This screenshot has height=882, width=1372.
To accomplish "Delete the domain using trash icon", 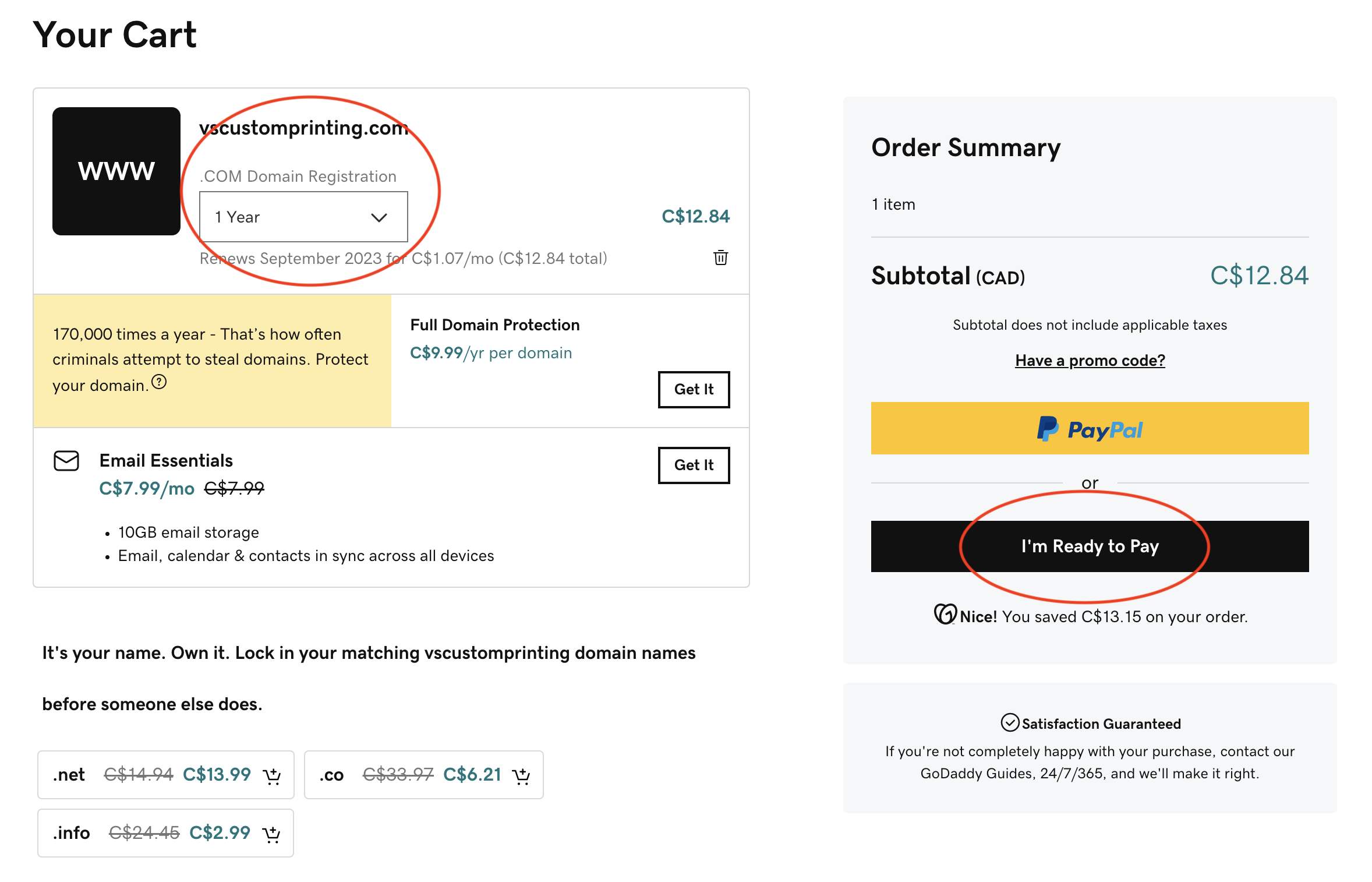I will coord(720,257).
